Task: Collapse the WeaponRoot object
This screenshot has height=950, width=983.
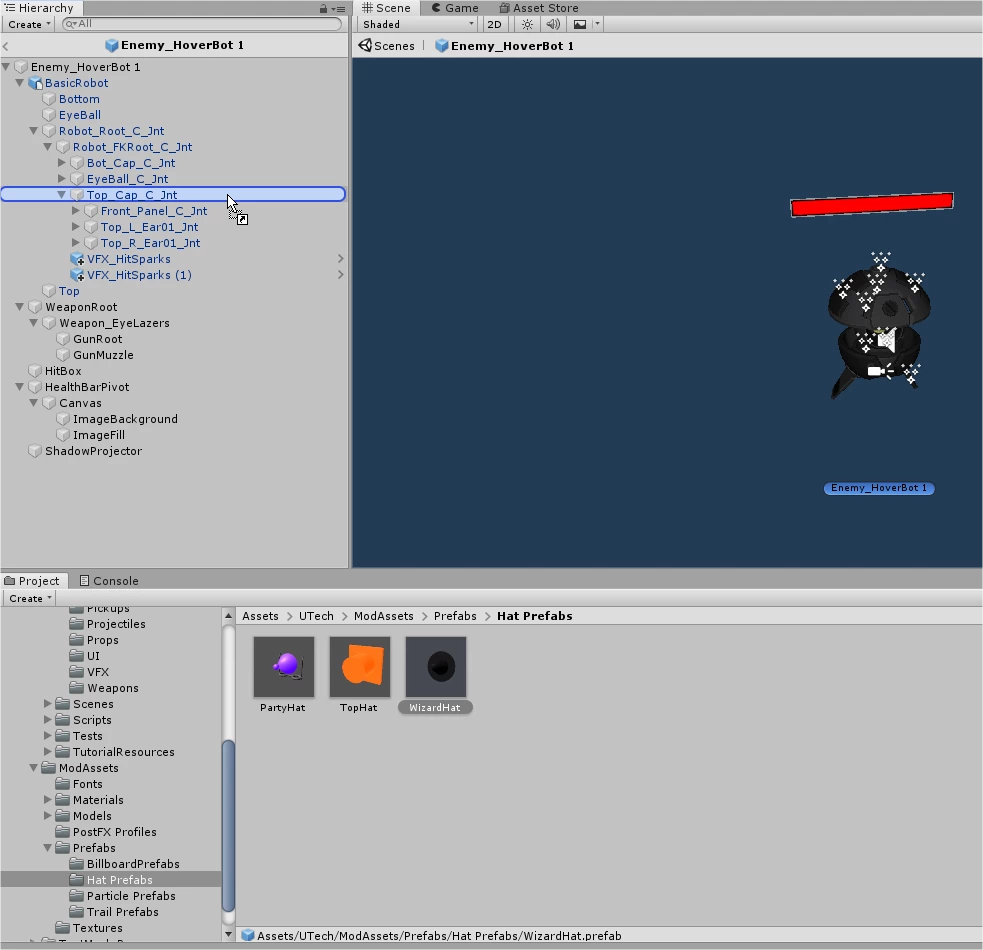Action: [20, 307]
